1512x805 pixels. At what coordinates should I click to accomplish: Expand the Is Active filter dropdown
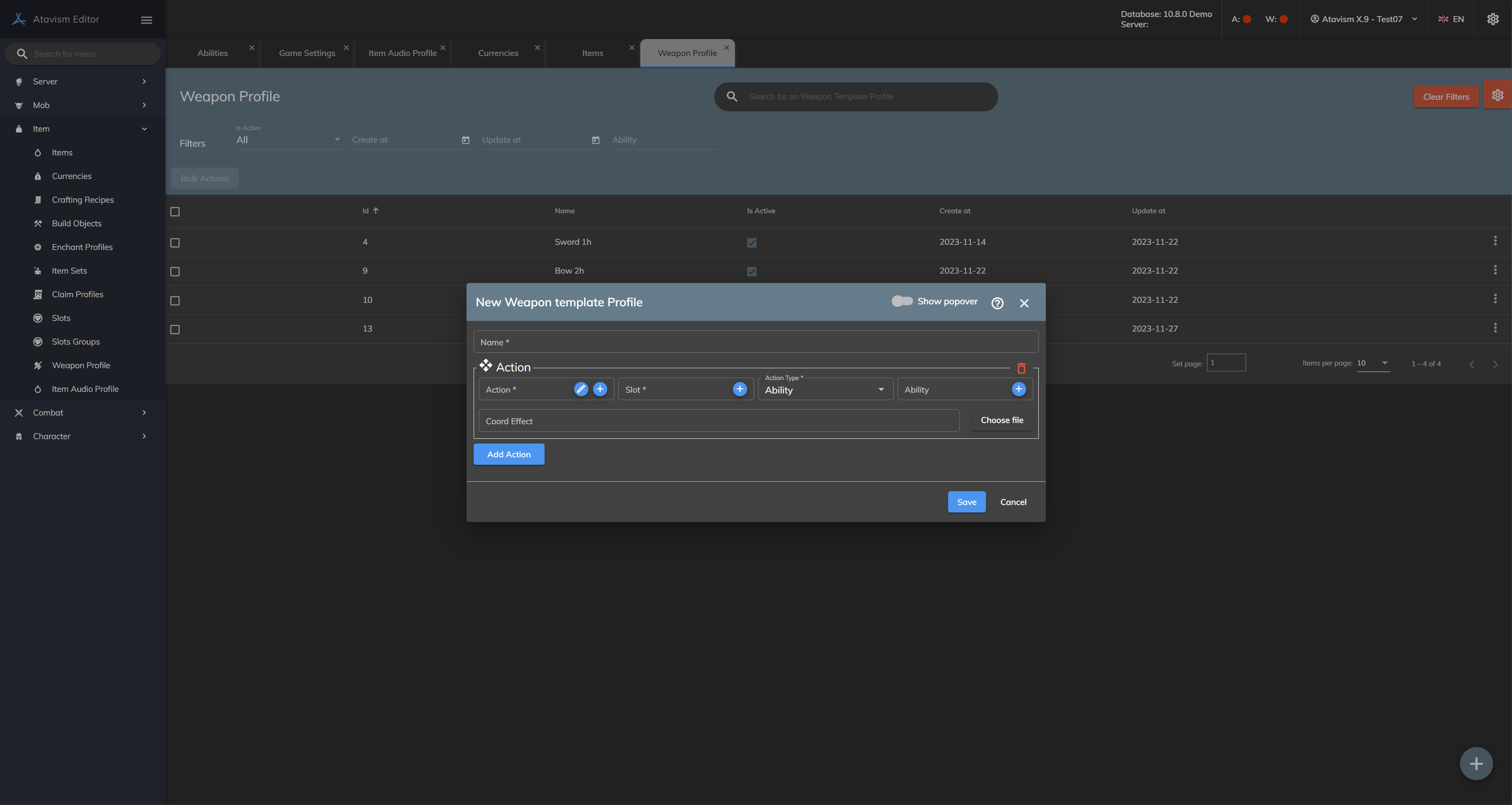tap(288, 140)
